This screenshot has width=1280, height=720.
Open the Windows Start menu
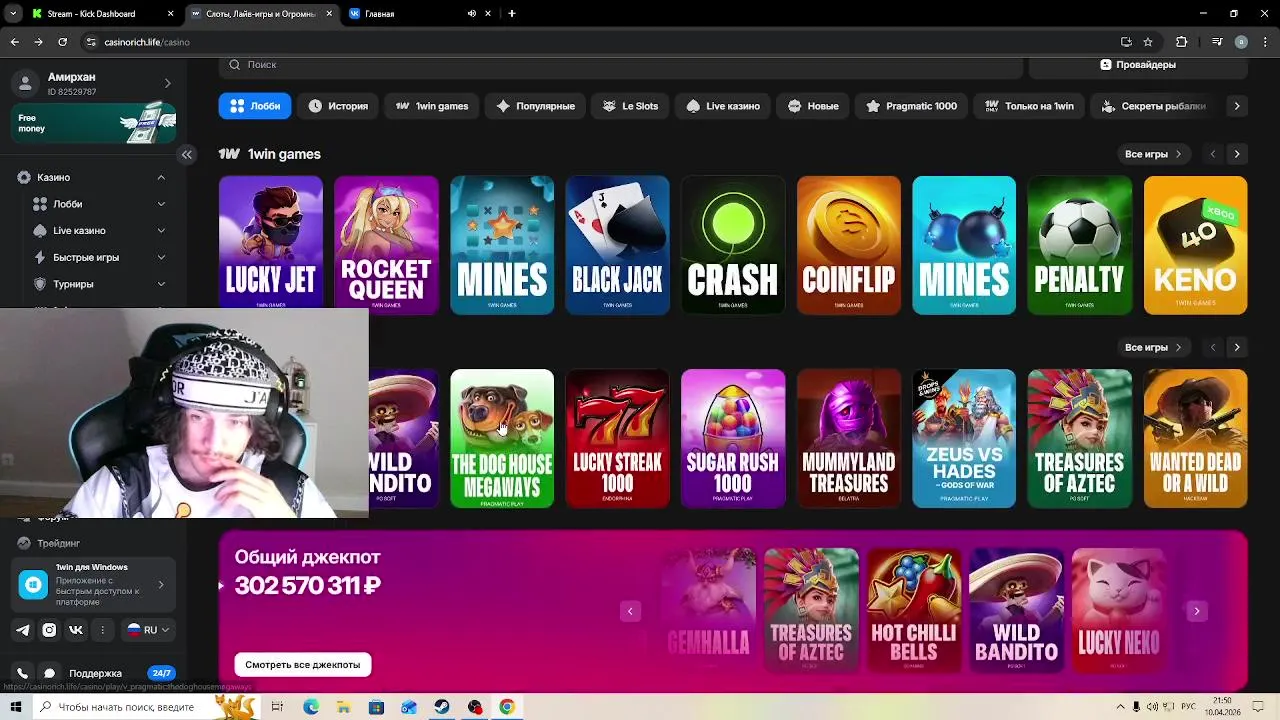[x=16, y=707]
